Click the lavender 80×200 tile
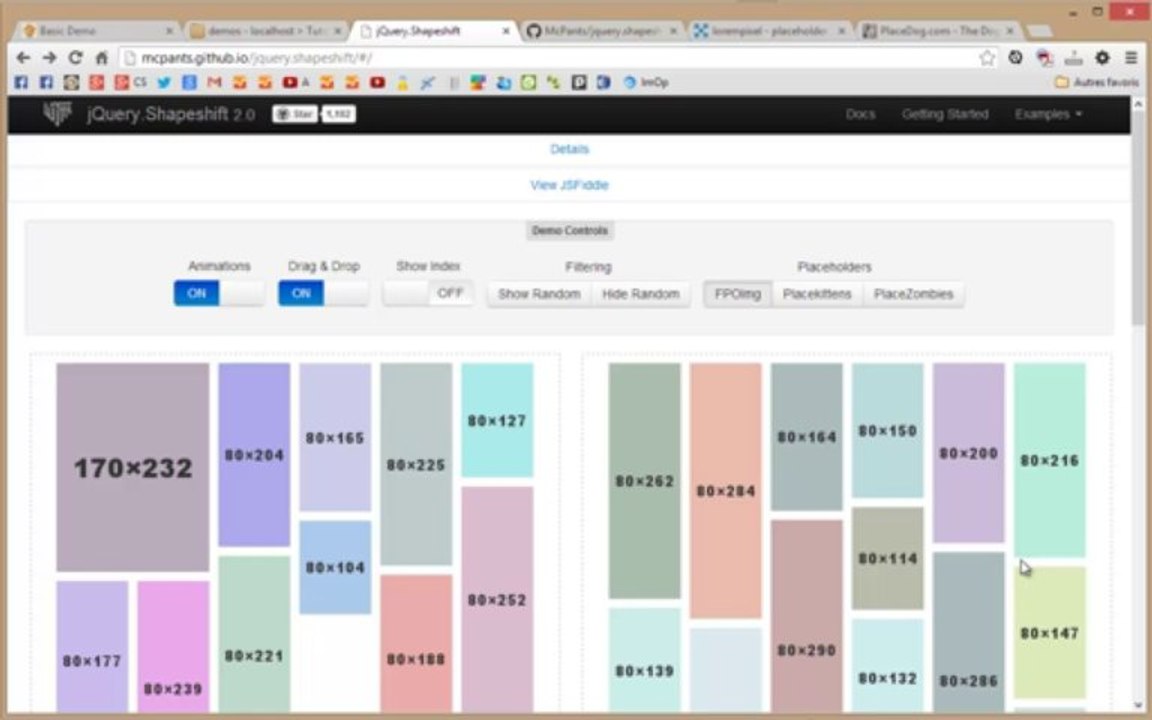The width and height of the screenshot is (1152, 720). (x=968, y=453)
